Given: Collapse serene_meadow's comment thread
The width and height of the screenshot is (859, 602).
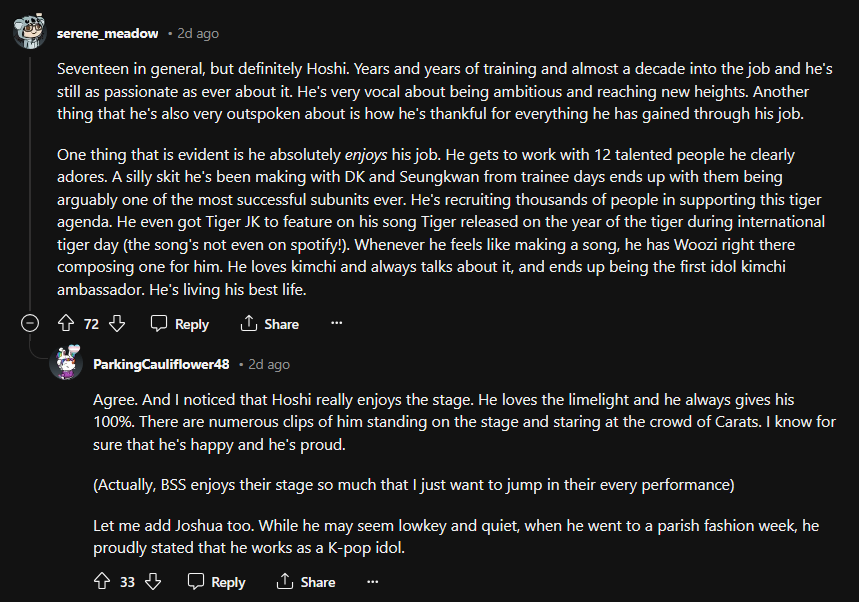Looking at the screenshot, I should click(x=30, y=323).
